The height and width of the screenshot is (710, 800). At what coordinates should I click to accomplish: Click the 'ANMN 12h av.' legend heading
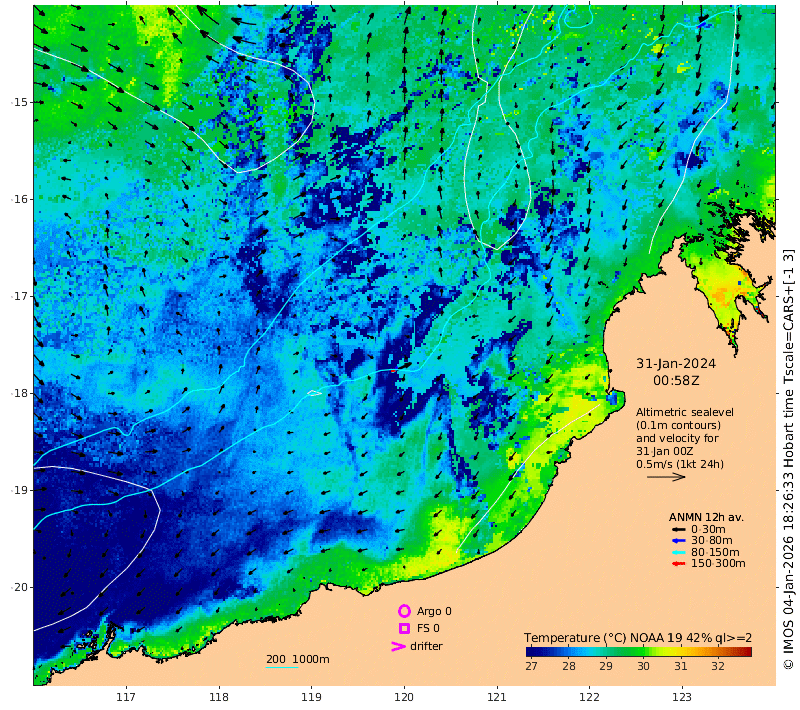pos(706,517)
